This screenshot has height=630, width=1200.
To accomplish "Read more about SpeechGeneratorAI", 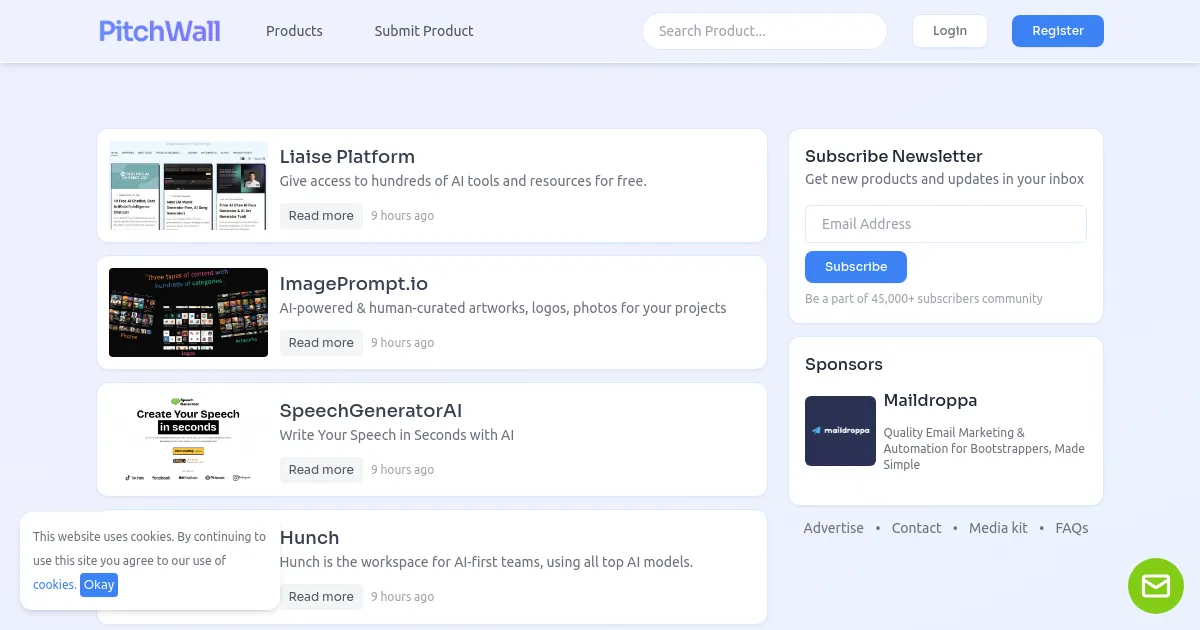I will coord(321,470).
